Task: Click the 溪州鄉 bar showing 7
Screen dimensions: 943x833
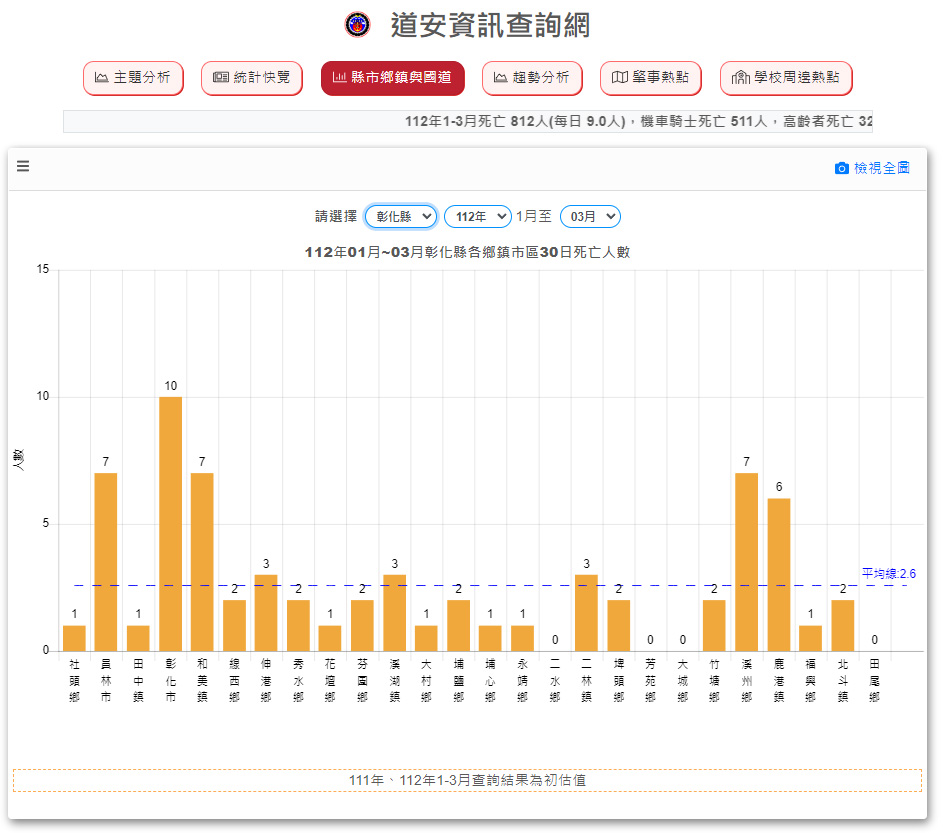Action: [x=746, y=561]
